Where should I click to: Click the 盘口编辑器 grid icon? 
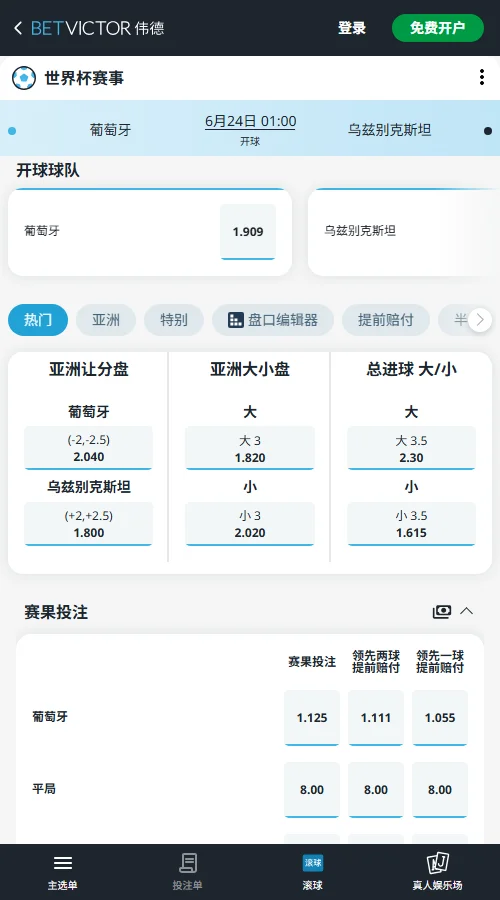(235, 320)
